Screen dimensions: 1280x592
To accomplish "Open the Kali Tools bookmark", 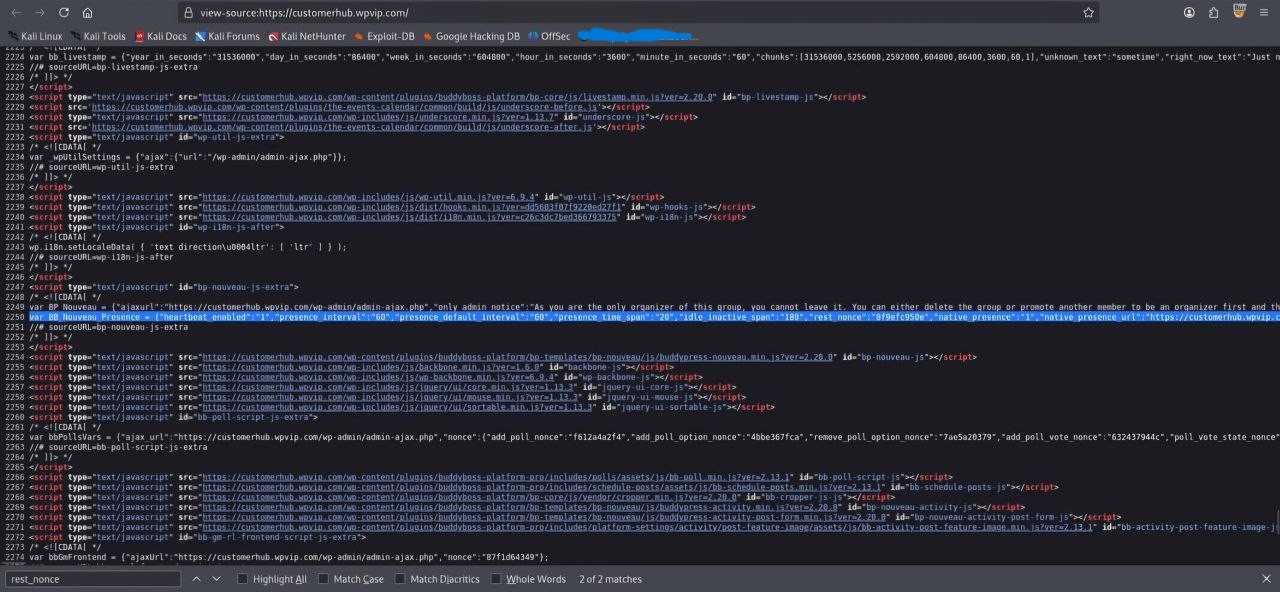I will click(x=98, y=36).
